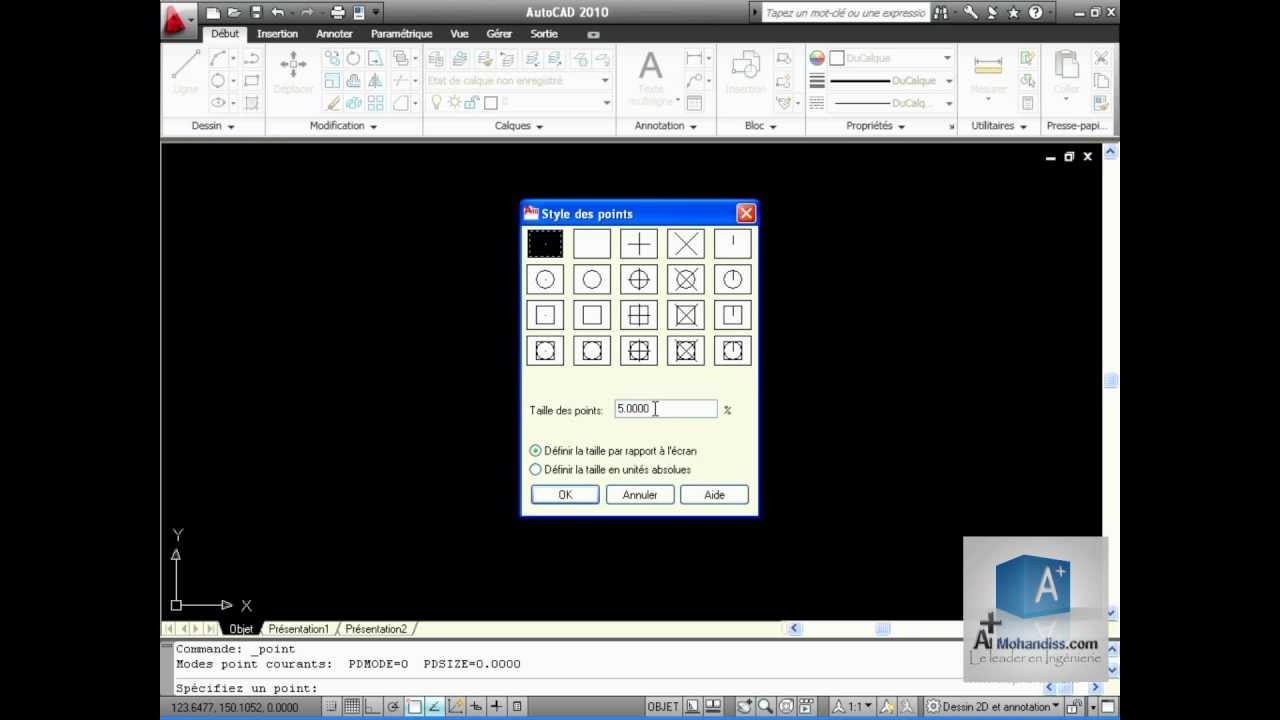This screenshot has width=1280, height=720.
Task: Toggle object snap in status bar
Action: click(x=414, y=707)
